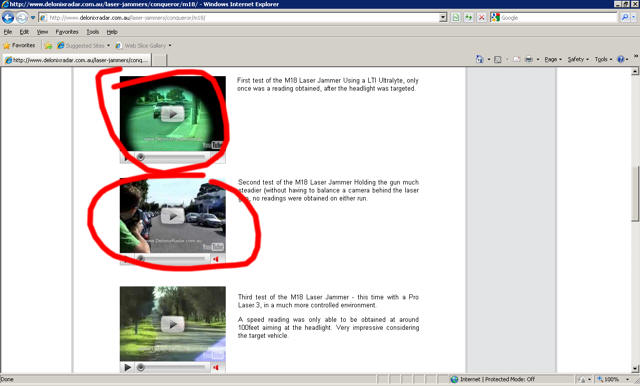
Task: Play the first M18 green scope video
Action: [x=172, y=114]
